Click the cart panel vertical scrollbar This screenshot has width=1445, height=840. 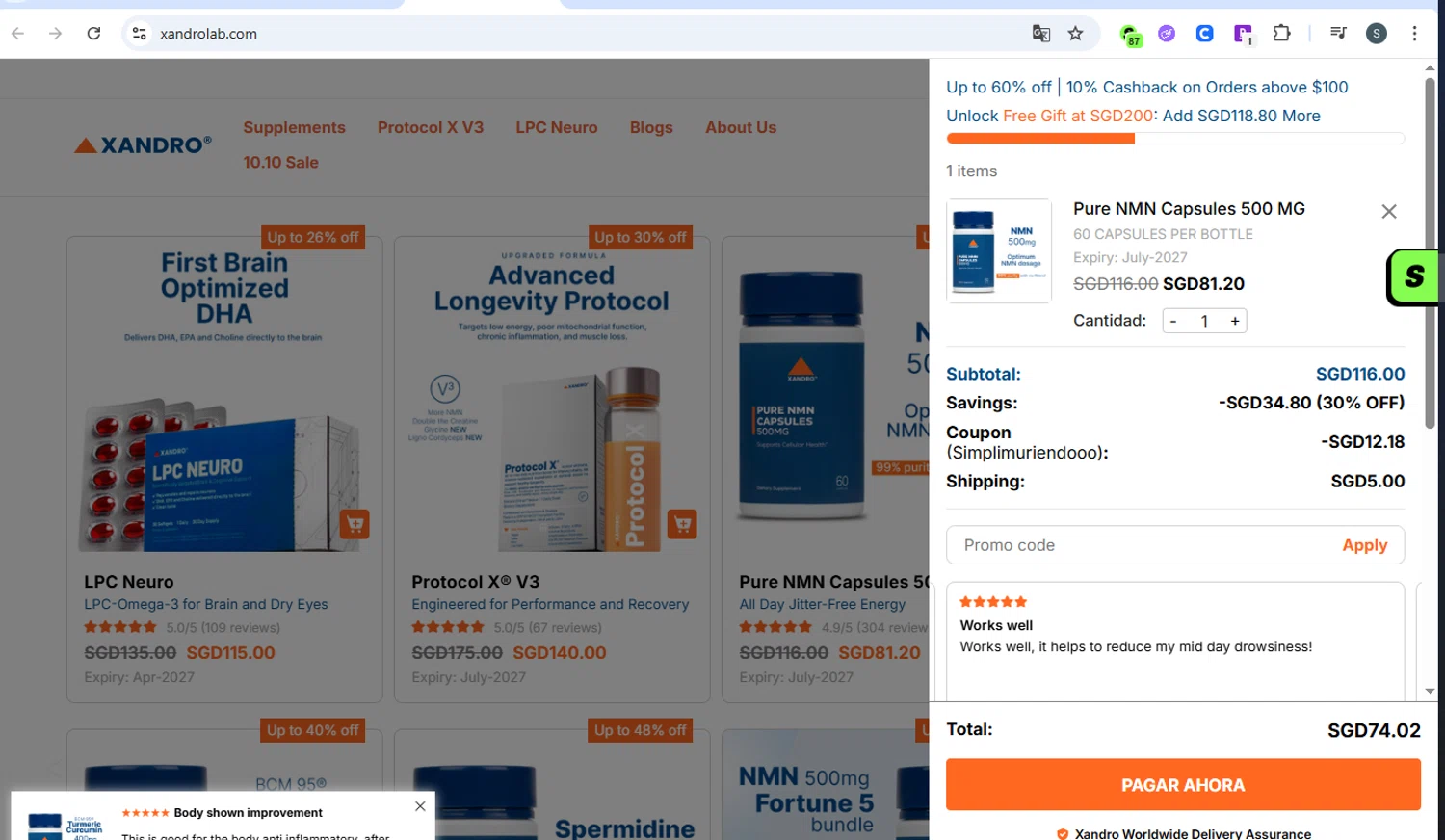tap(1430, 252)
